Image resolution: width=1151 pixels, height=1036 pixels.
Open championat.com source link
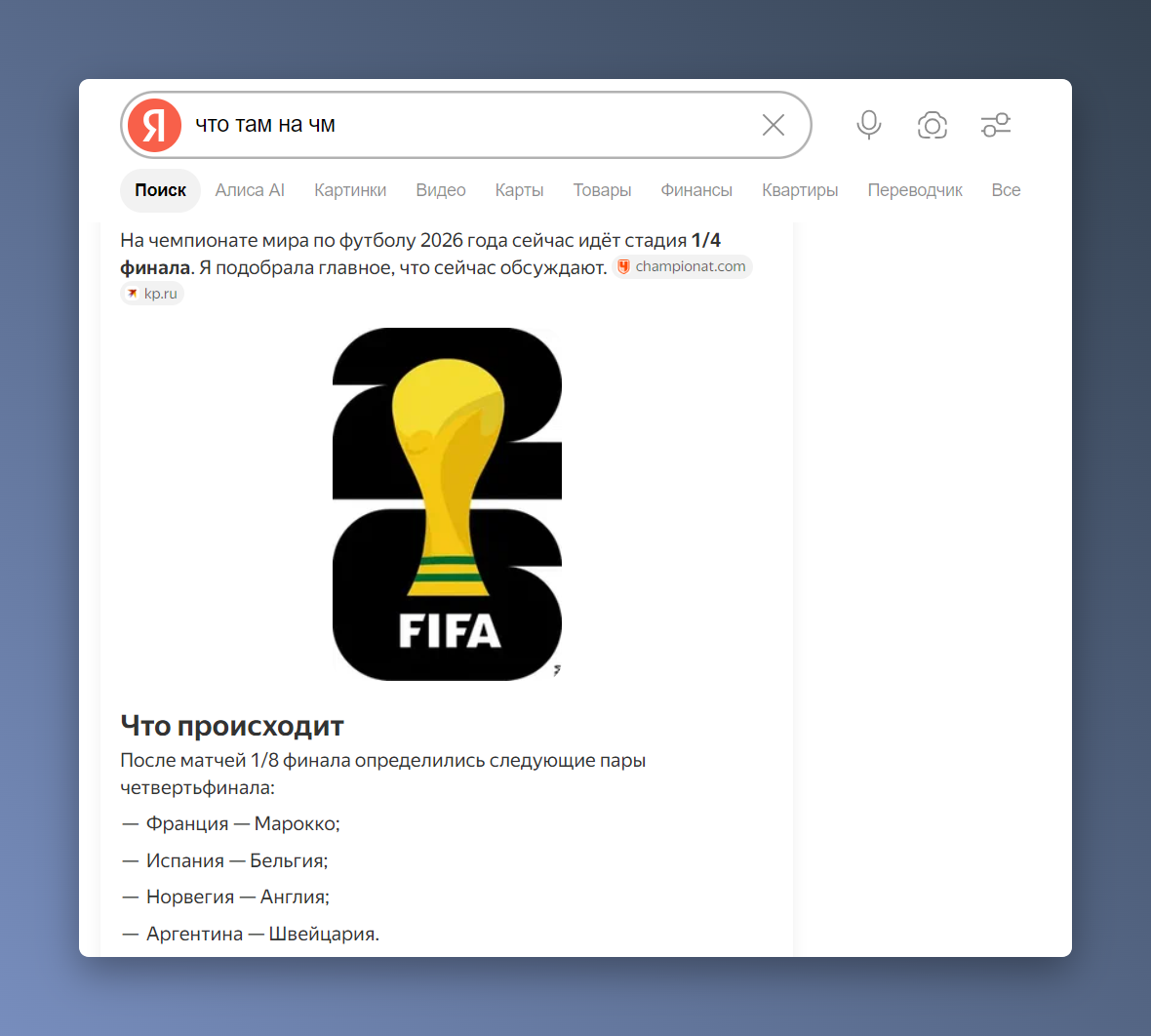pyautogui.click(x=682, y=266)
